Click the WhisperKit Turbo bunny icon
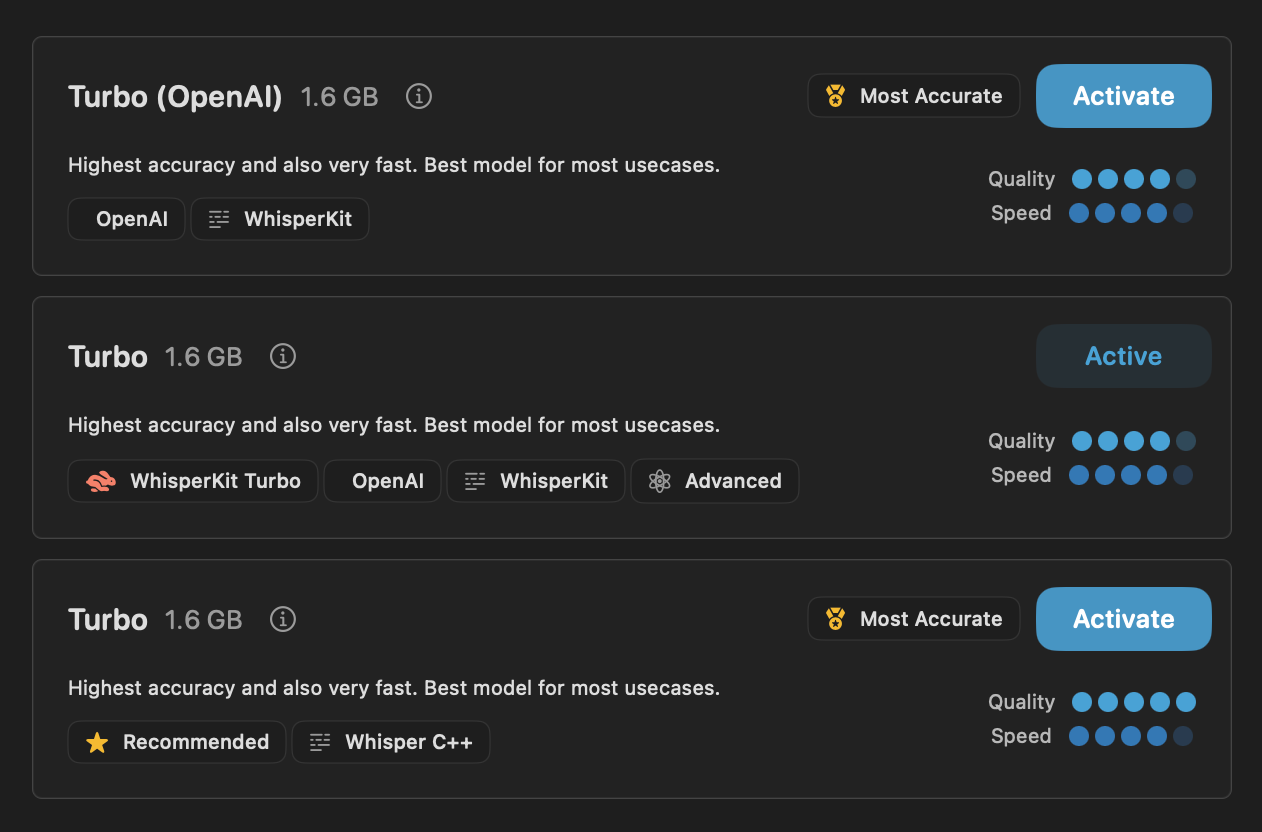Image resolution: width=1262 pixels, height=832 pixels. point(101,481)
